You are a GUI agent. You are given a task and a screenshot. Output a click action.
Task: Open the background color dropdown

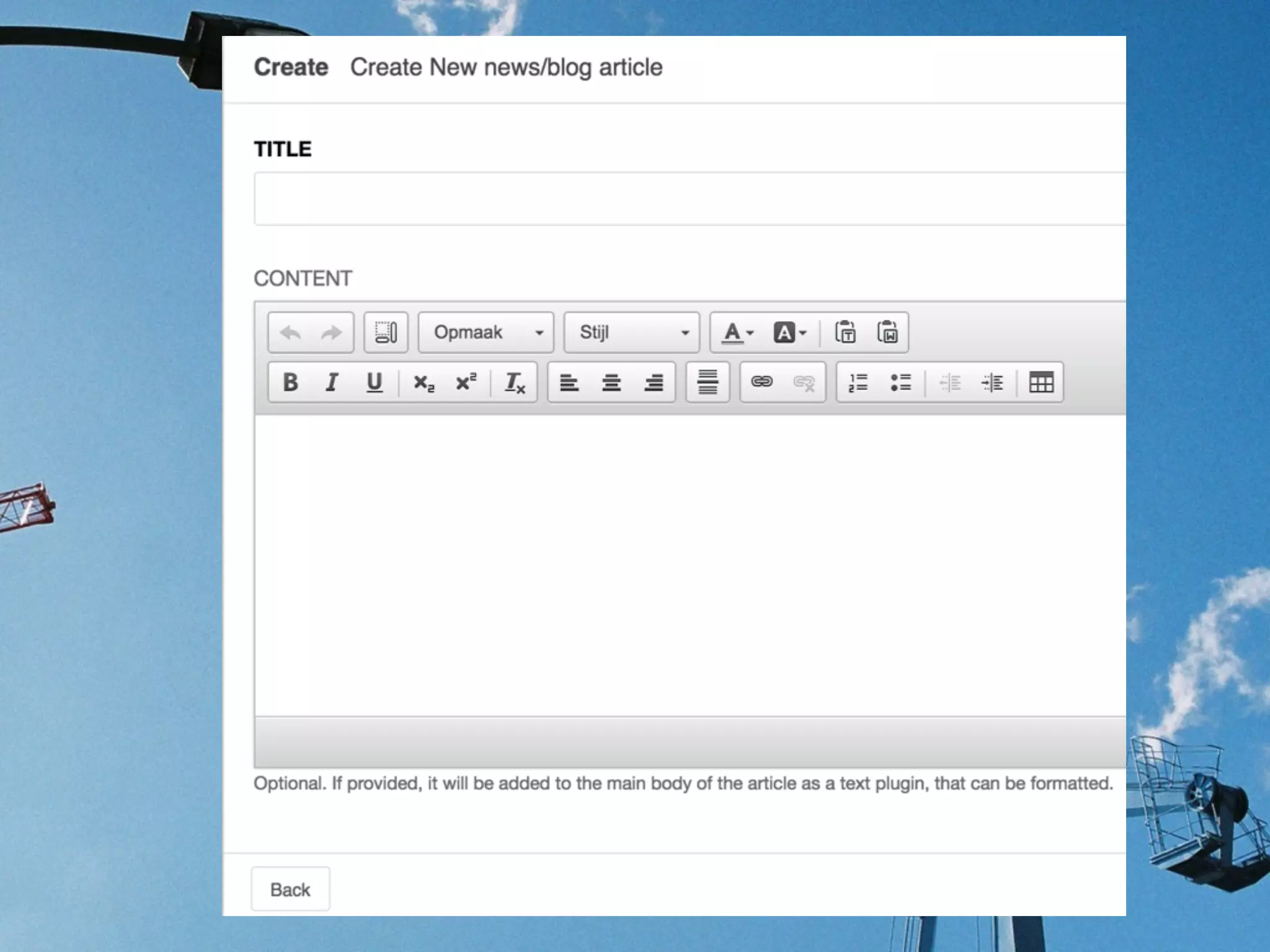pos(789,333)
